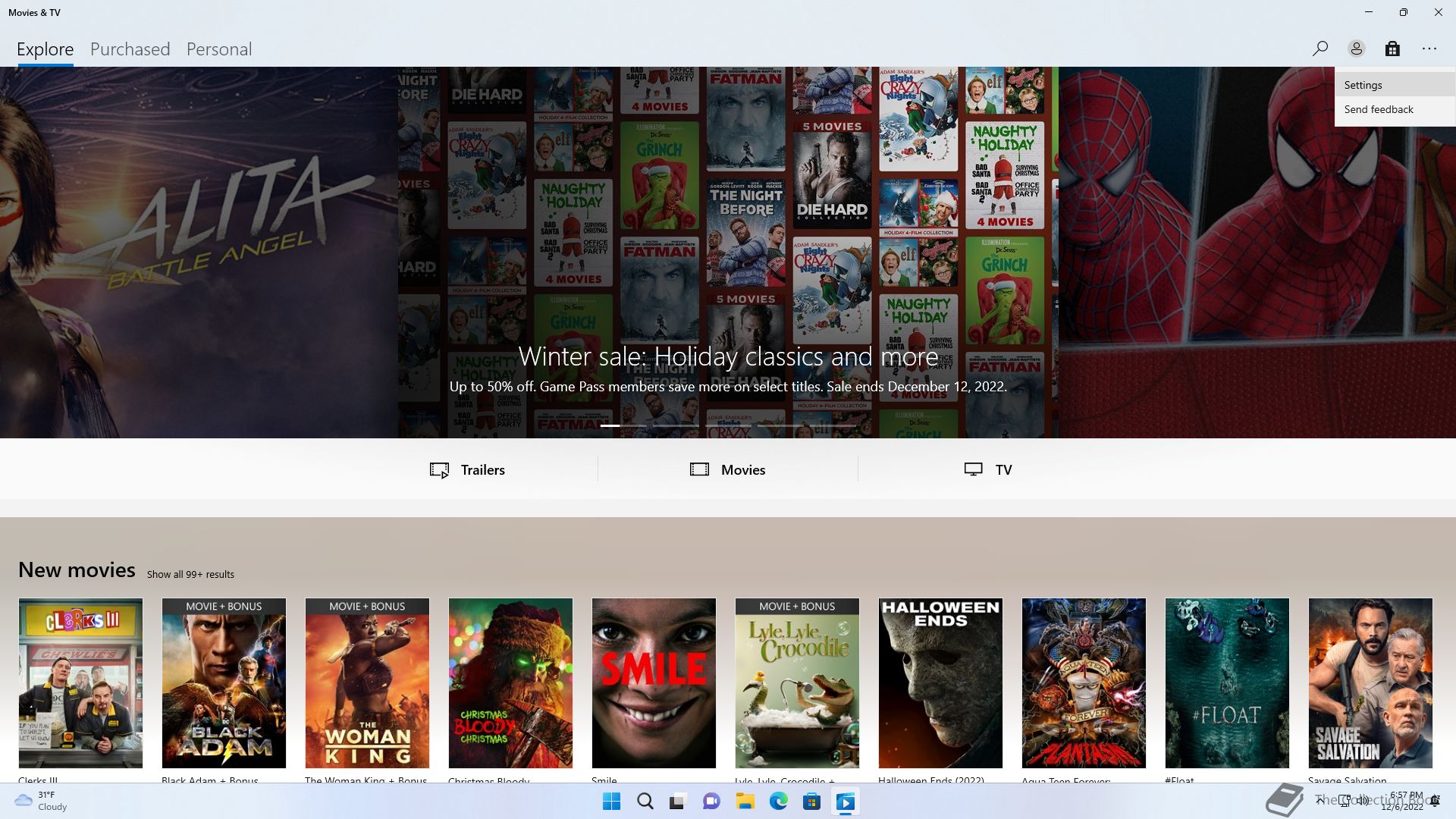Open the Smile movie poster

pos(654,683)
